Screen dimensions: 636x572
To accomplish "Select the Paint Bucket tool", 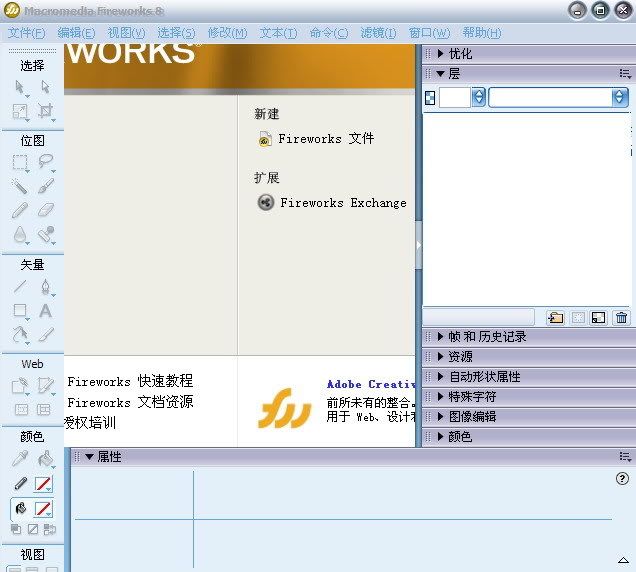I will 45,458.
